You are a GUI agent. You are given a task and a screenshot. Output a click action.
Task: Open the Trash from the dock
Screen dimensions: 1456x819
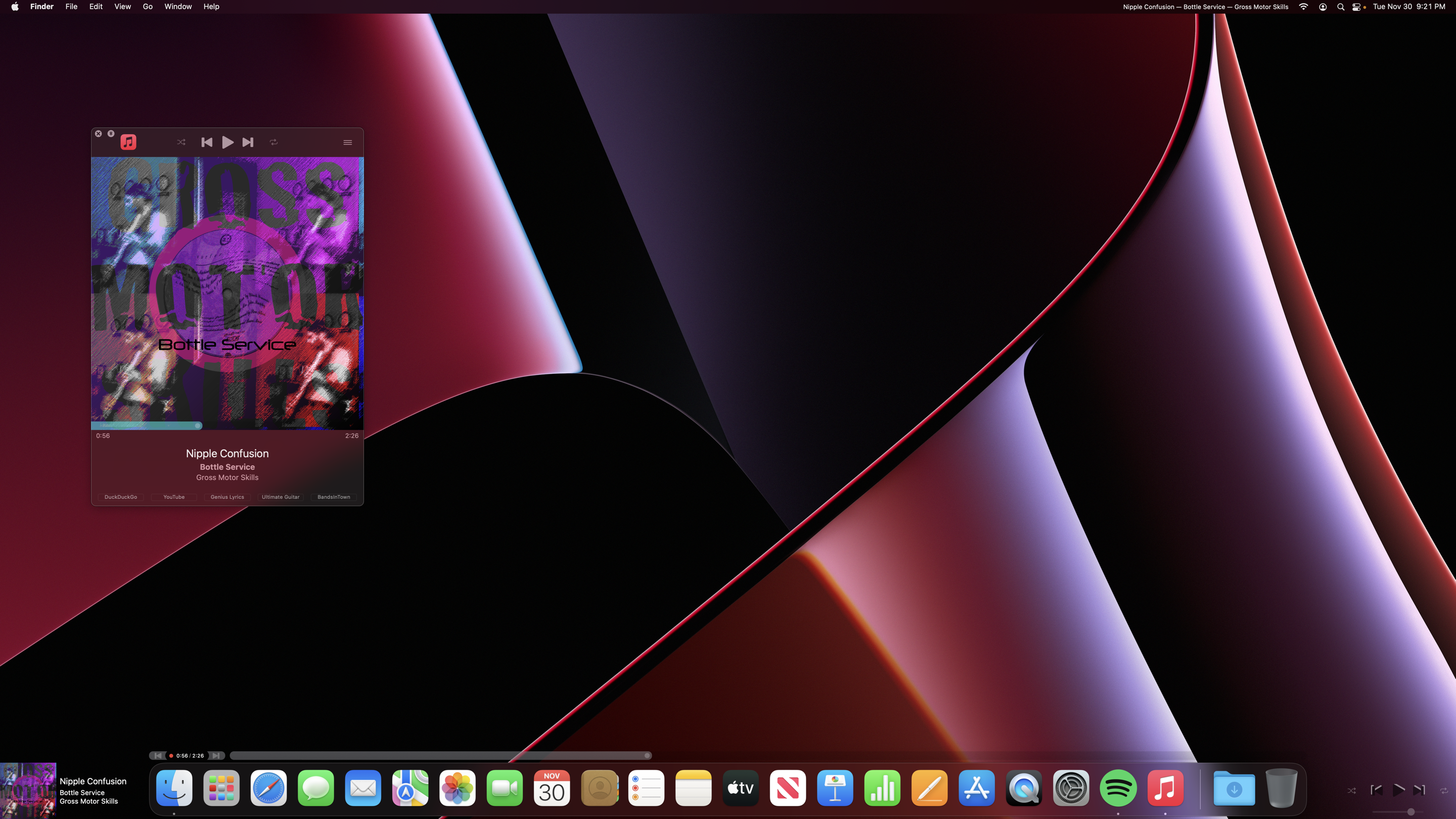(1282, 788)
